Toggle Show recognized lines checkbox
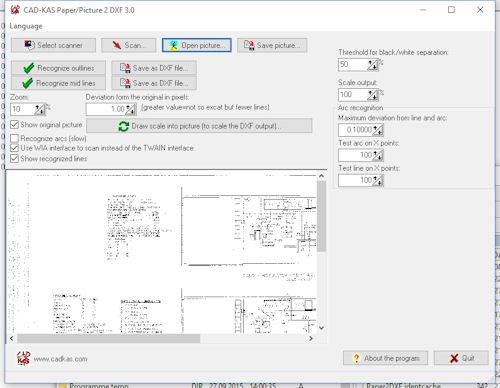Image resolution: width=500 pixels, height=388 pixels. [14, 159]
